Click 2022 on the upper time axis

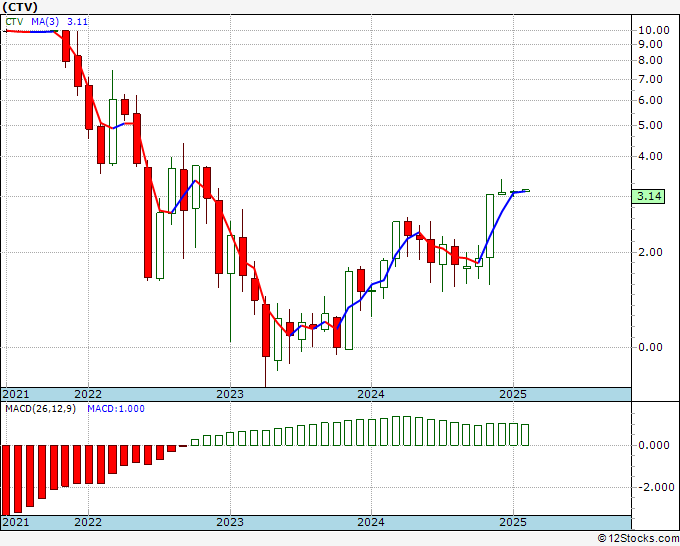pyautogui.click(x=88, y=394)
